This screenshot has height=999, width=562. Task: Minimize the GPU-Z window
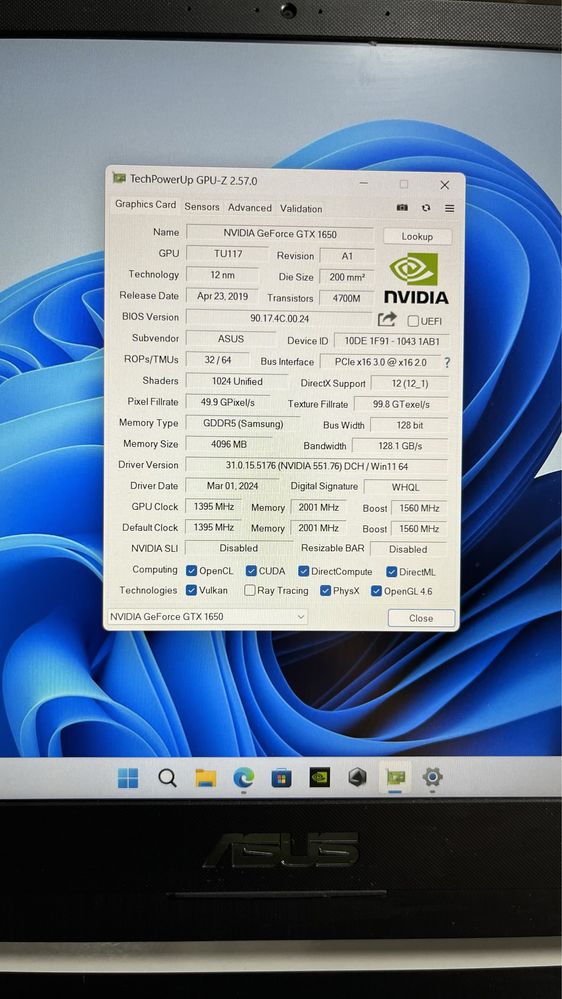[x=363, y=183]
